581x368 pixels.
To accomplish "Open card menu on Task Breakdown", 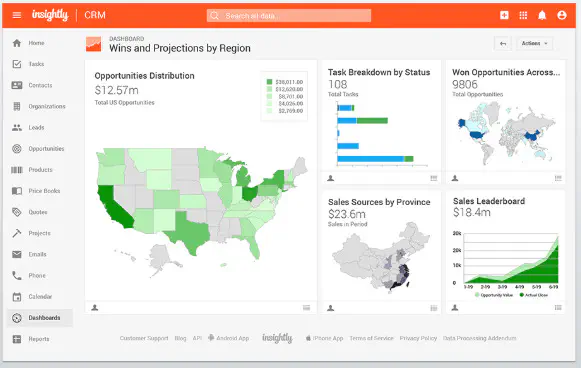I will [434, 178].
